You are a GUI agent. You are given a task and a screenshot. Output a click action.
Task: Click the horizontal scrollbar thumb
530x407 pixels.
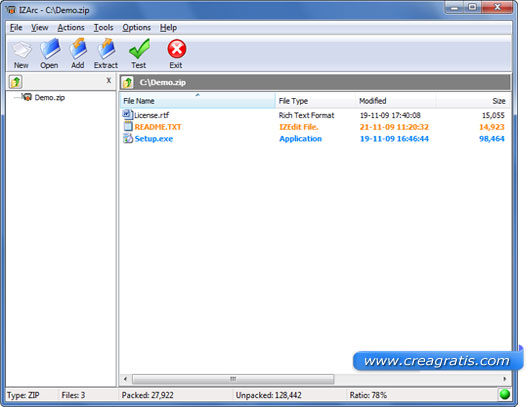pos(233,379)
